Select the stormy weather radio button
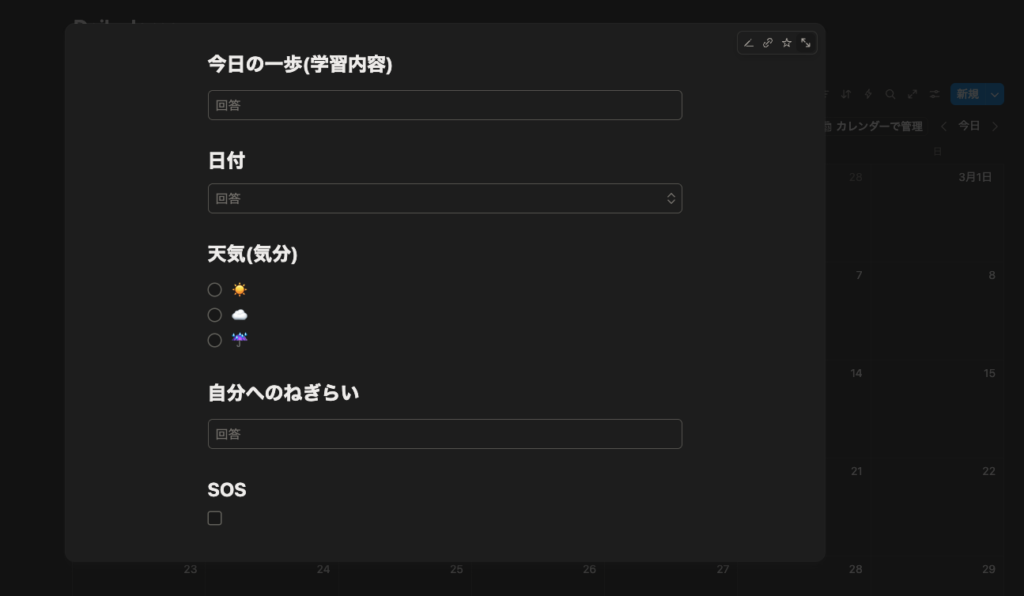The width and height of the screenshot is (1024, 596). [214, 340]
